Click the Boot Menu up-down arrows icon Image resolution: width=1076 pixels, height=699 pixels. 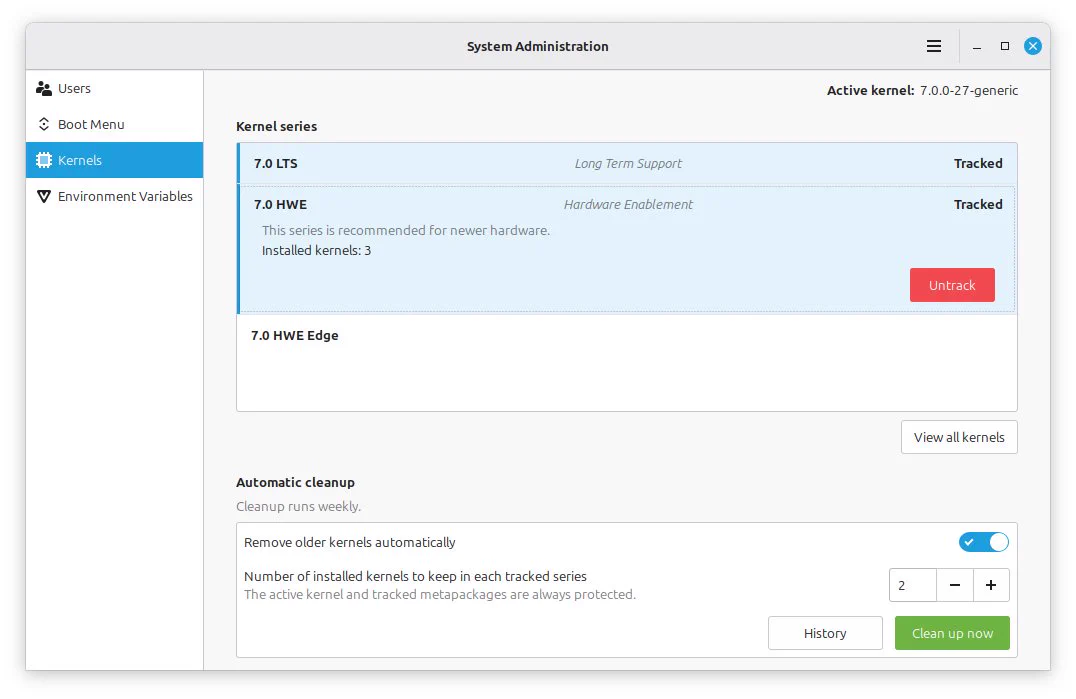[x=44, y=124]
